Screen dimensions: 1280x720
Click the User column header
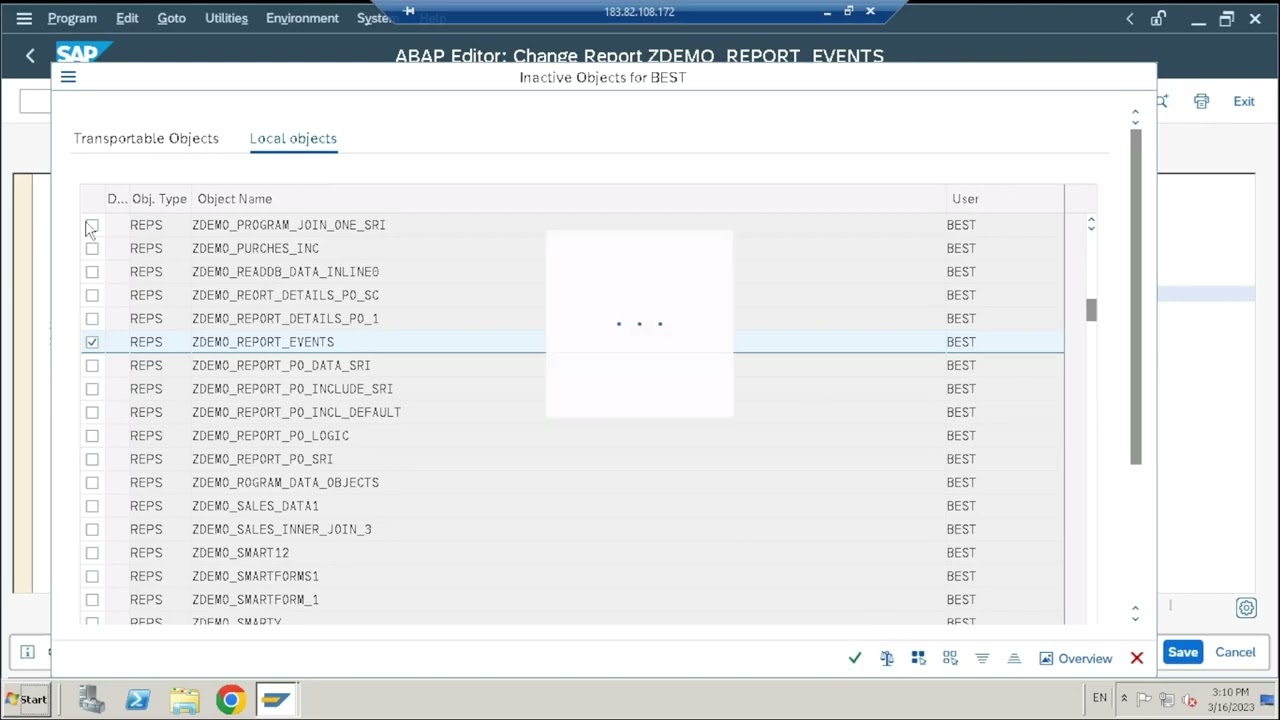[x=965, y=199]
